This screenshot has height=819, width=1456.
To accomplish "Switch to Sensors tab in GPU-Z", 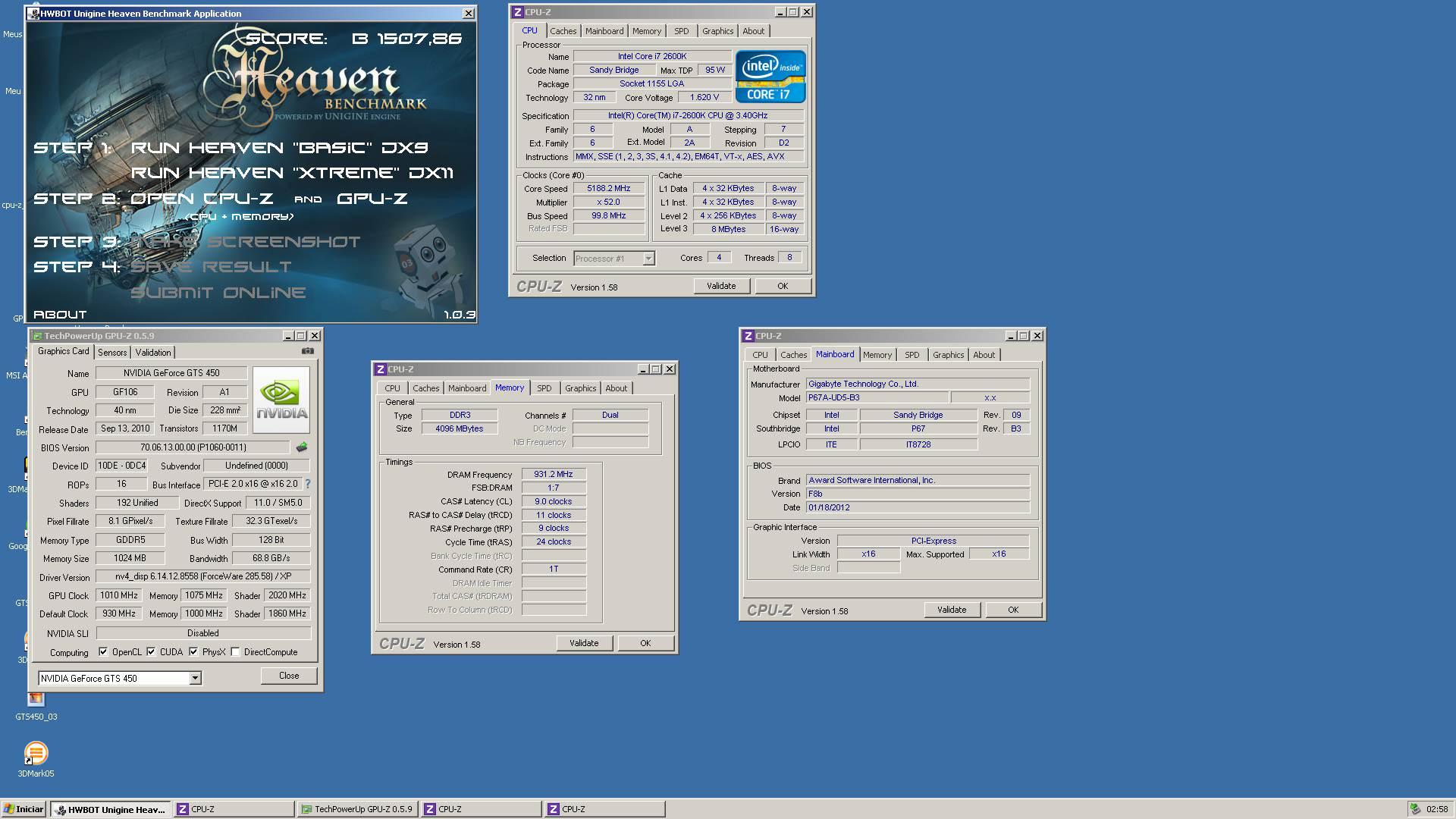I will [x=112, y=353].
